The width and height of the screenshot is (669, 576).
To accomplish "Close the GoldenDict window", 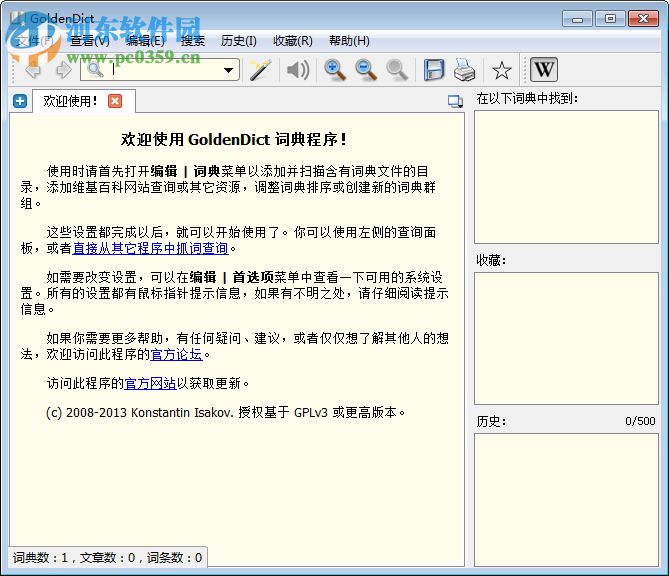I will point(643,19).
